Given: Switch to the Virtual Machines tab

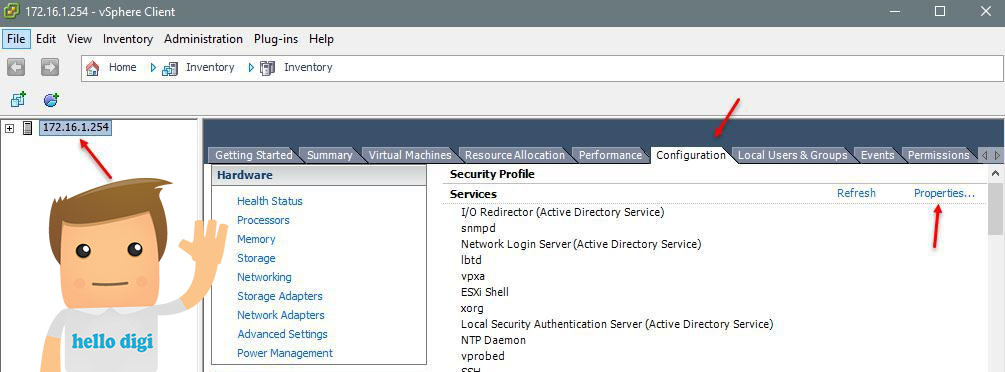Looking at the screenshot, I should coord(410,155).
